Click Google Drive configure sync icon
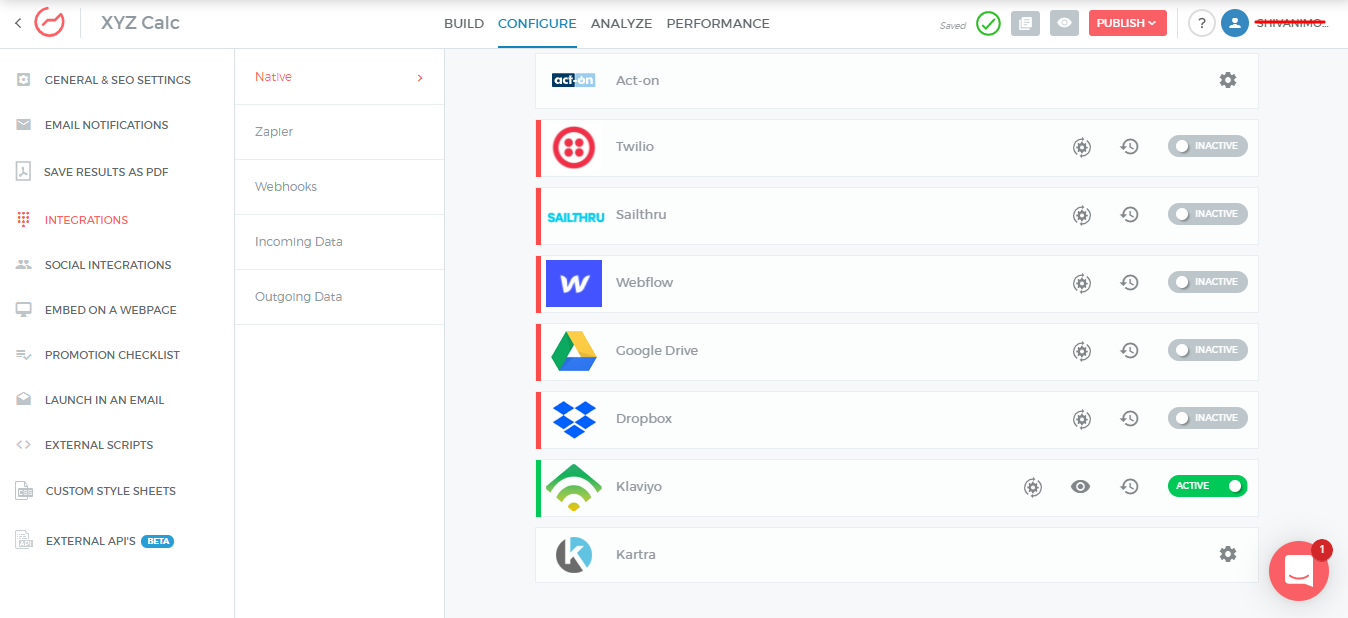This screenshot has height=618, width=1348. click(x=1082, y=351)
